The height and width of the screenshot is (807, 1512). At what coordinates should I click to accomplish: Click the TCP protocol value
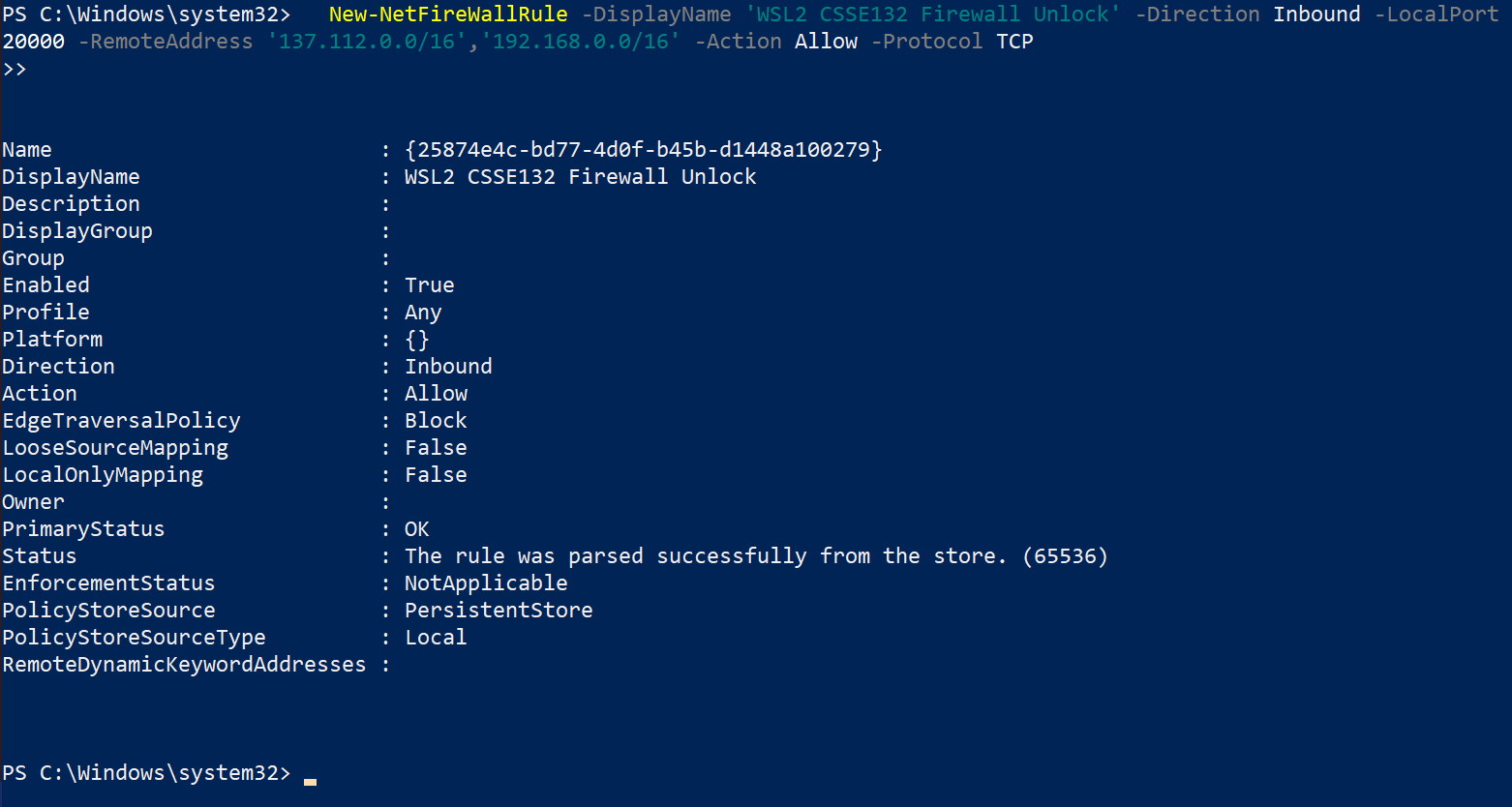point(1014,42)
